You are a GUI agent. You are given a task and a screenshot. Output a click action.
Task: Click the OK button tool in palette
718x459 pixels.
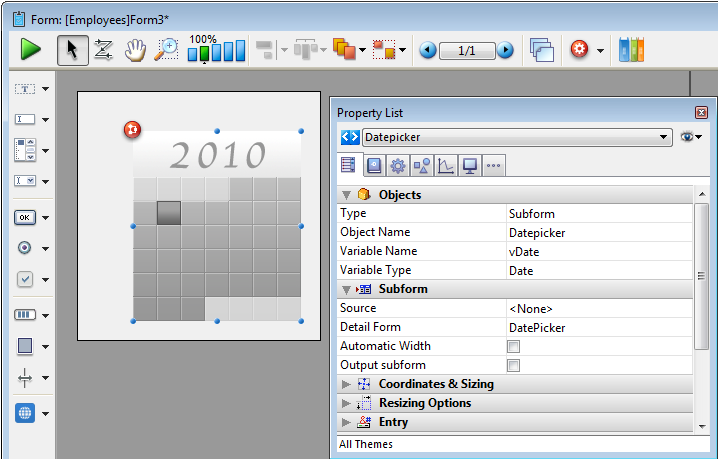point(26,217)
